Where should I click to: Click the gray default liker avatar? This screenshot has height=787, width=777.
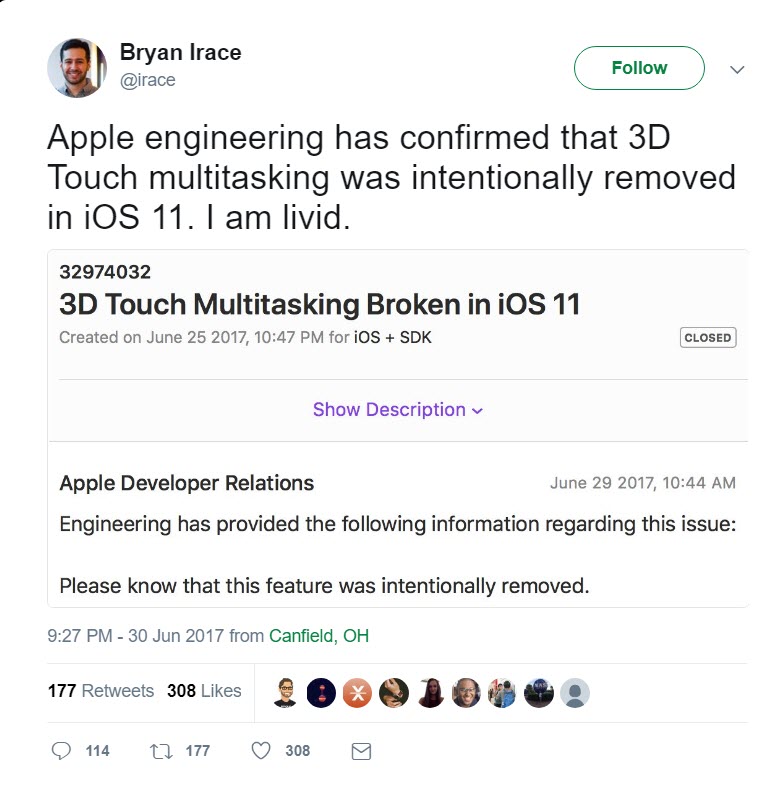[575, 692]
